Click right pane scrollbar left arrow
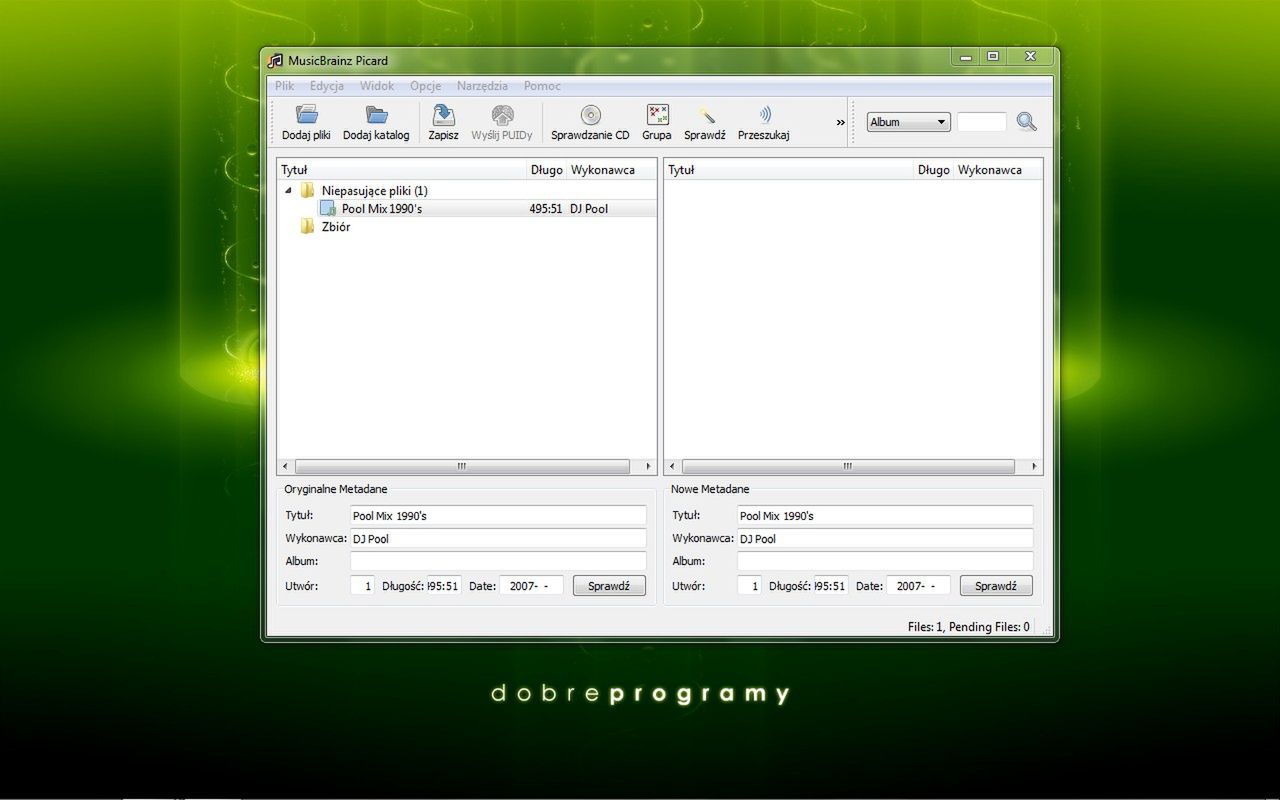This screenshot has width=1280, height=800. click(x=673, y=466)
